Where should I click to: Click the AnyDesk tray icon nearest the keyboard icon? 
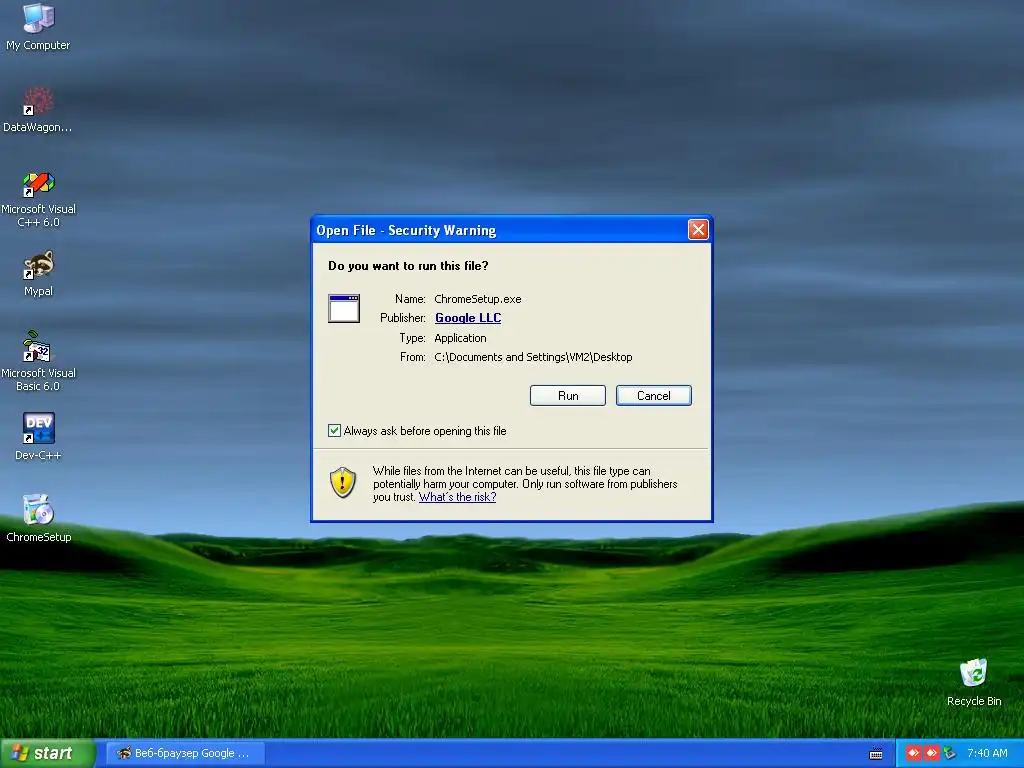(914, 753)
